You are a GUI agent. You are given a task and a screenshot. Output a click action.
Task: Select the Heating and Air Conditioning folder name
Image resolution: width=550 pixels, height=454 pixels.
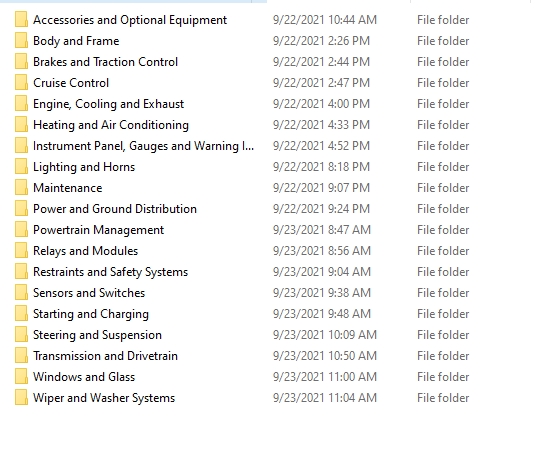click(x=111, y=125)
